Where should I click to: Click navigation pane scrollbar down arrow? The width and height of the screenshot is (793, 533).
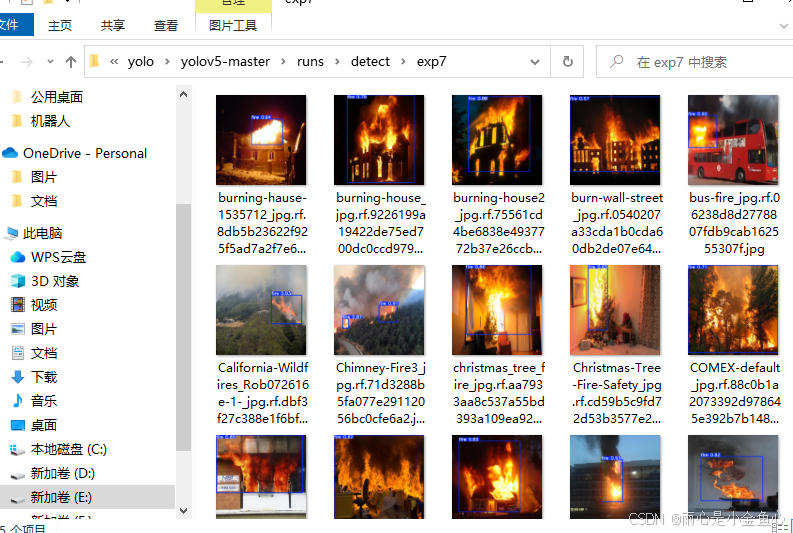184,511
